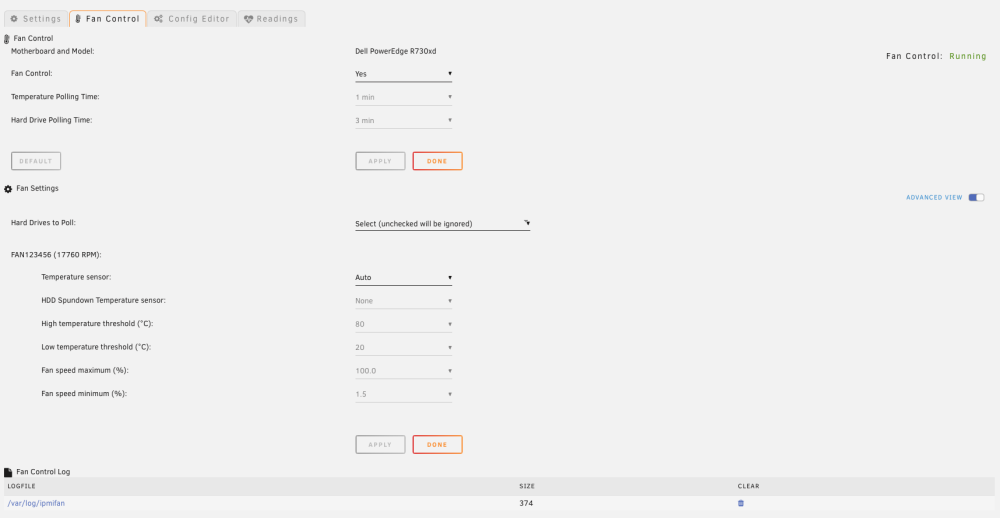1000x518 pixels.
Task: Click the Dell PowerEdge R730xd model text
Action: 395,51
